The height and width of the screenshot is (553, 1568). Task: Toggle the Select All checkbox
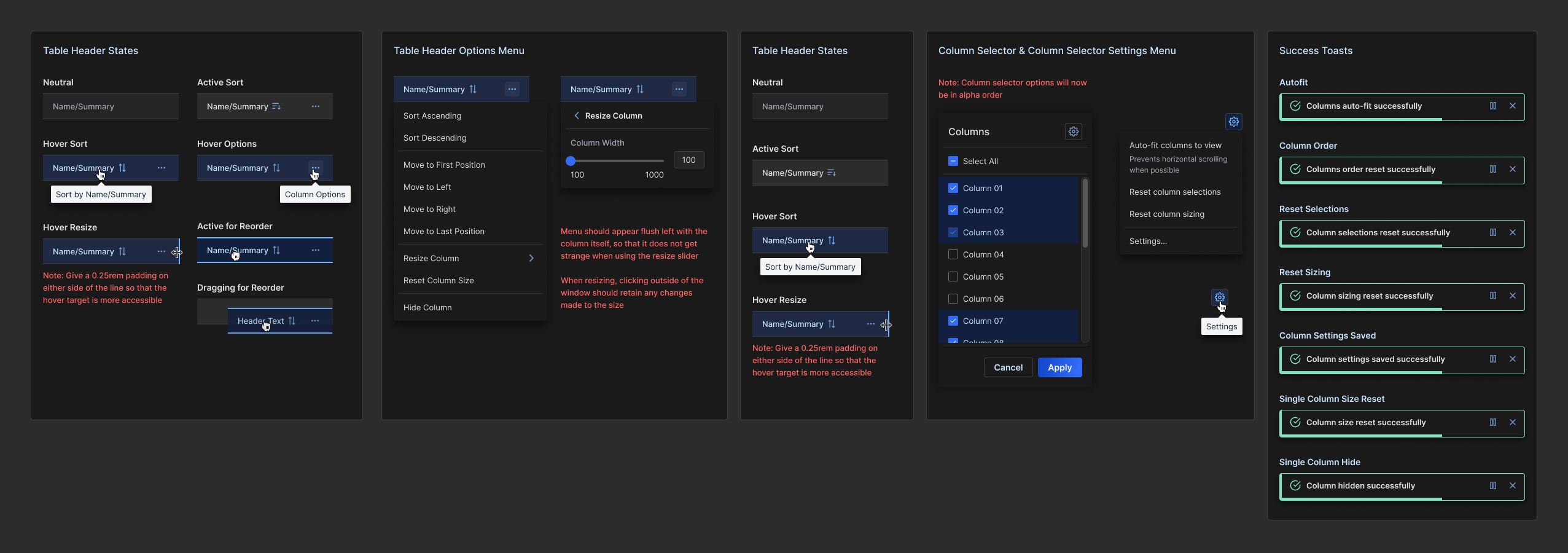pyautogui.click(x=953, y=161)
